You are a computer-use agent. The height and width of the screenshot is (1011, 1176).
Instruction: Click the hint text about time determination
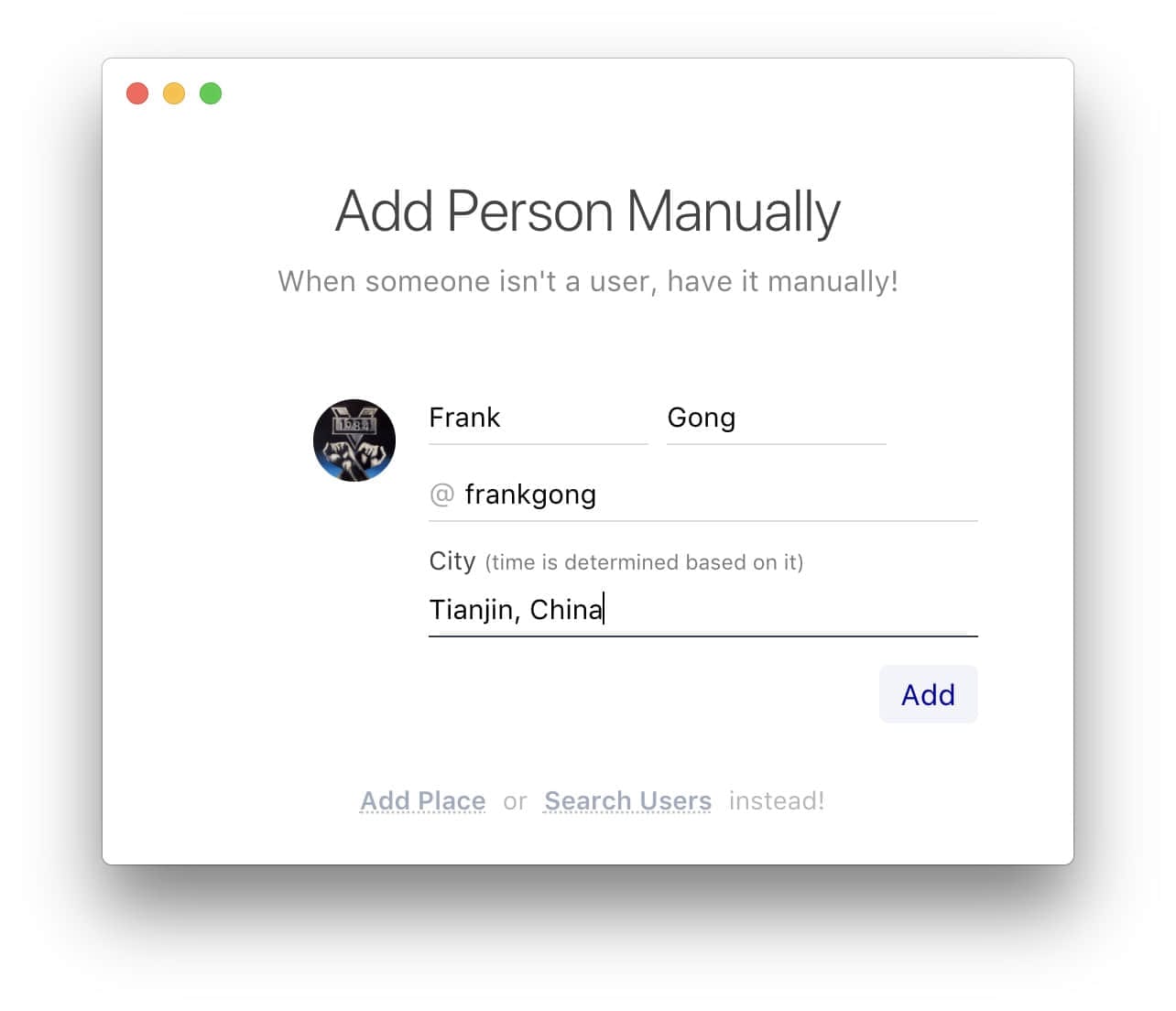pyautogui.click(x=644, y=562)
